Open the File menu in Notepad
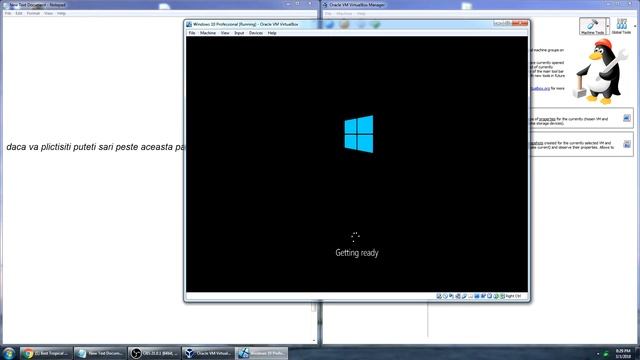This screenshot has width=640, height=360. point(8,13)
